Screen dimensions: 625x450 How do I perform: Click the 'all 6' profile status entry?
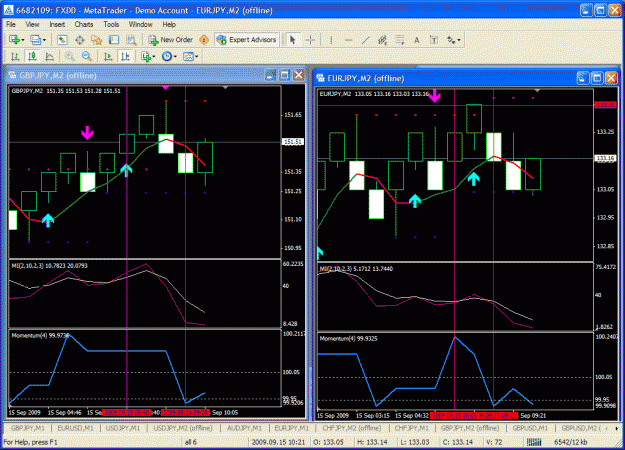point(191,442)
